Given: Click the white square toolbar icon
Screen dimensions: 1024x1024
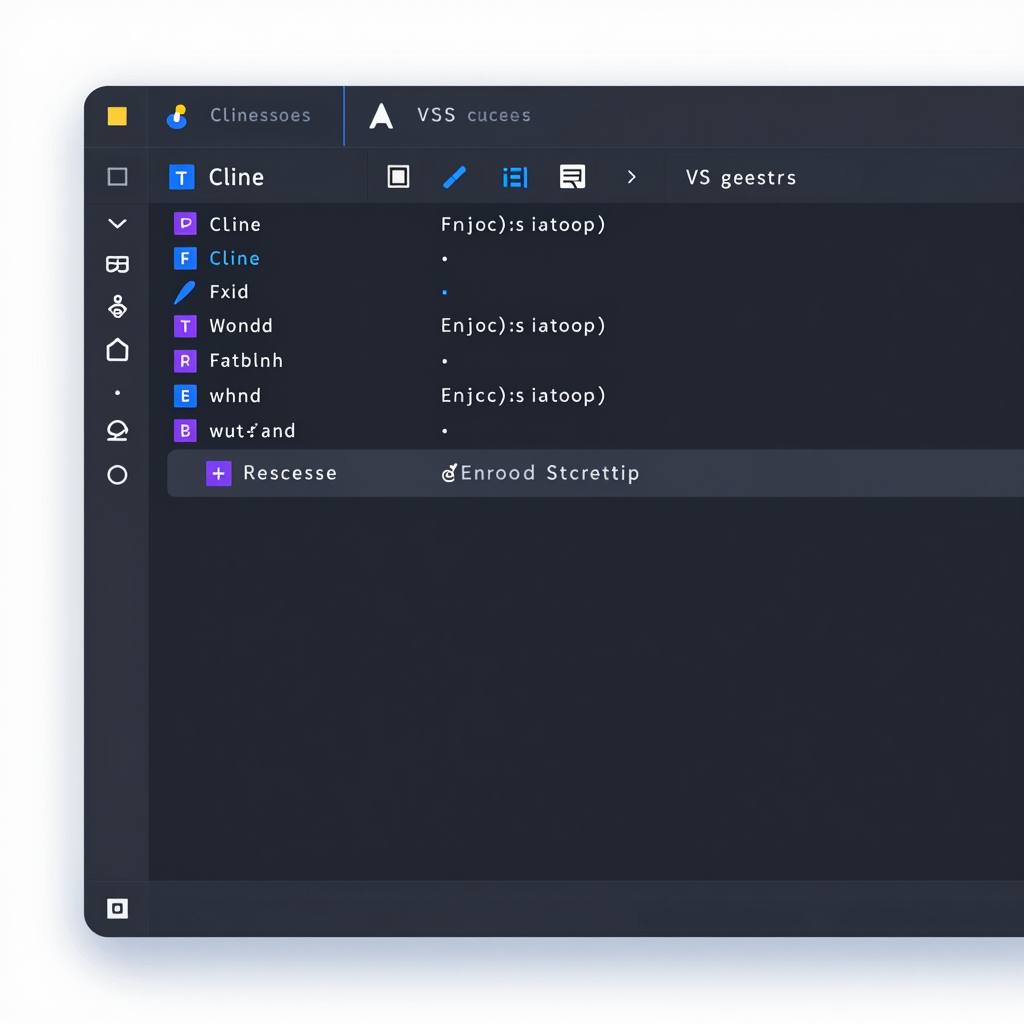Looking at the screenshot, I should pos(398,177).
